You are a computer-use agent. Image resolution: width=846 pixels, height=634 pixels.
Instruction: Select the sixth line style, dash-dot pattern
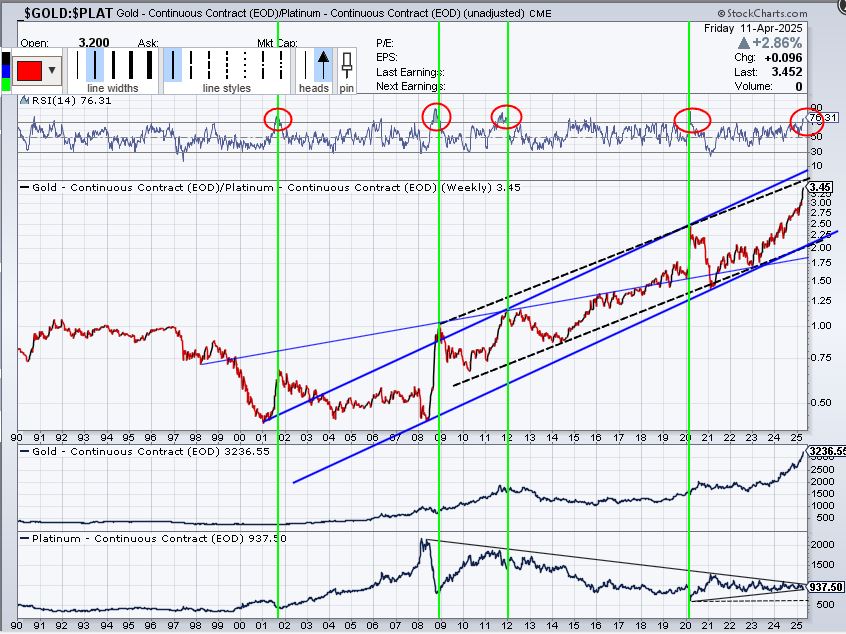(x=263, y=65)
